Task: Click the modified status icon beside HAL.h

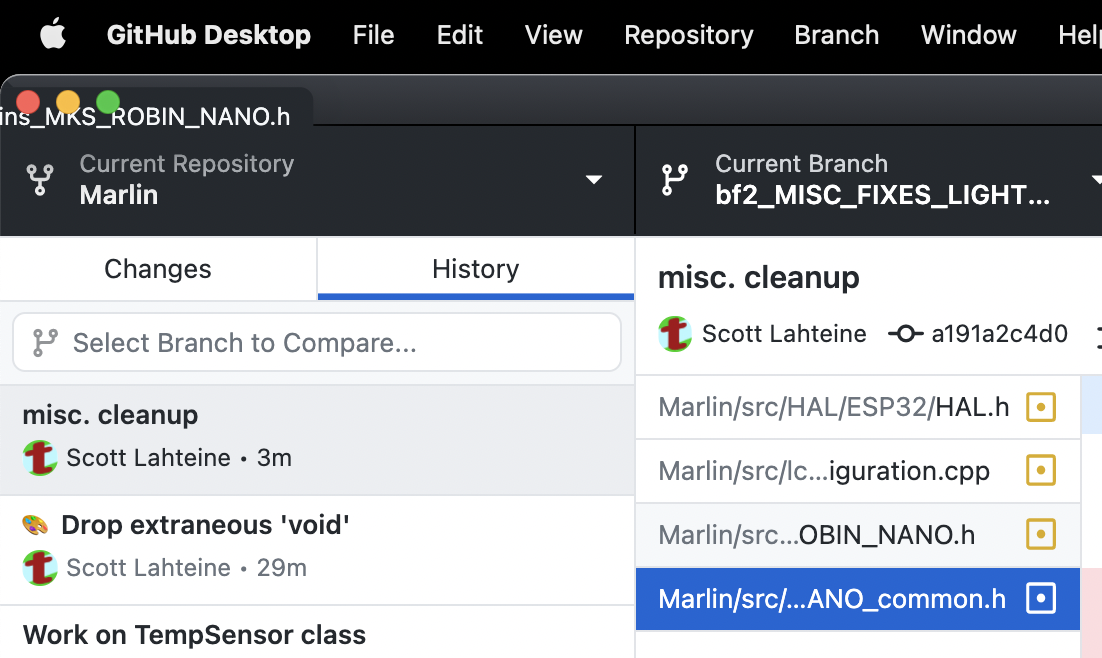Action: (1041, 407)
